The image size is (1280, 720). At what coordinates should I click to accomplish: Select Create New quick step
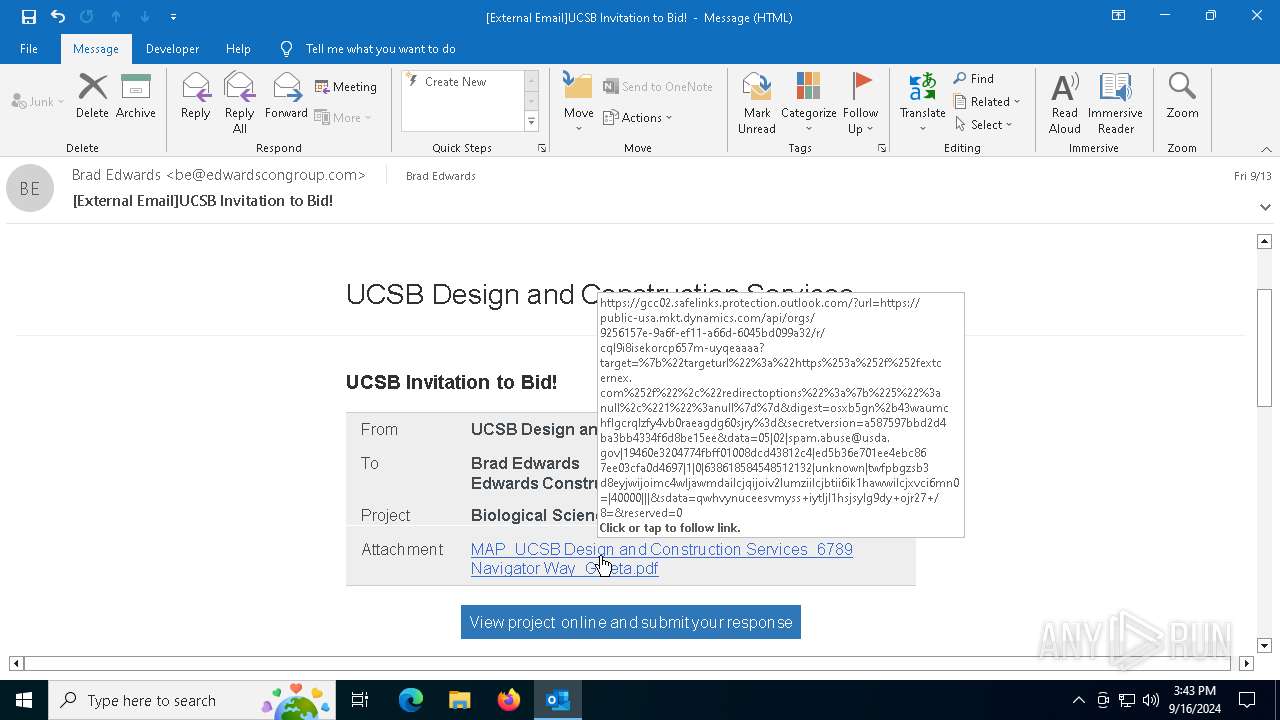pyautogui.click(x=456, y=82)
